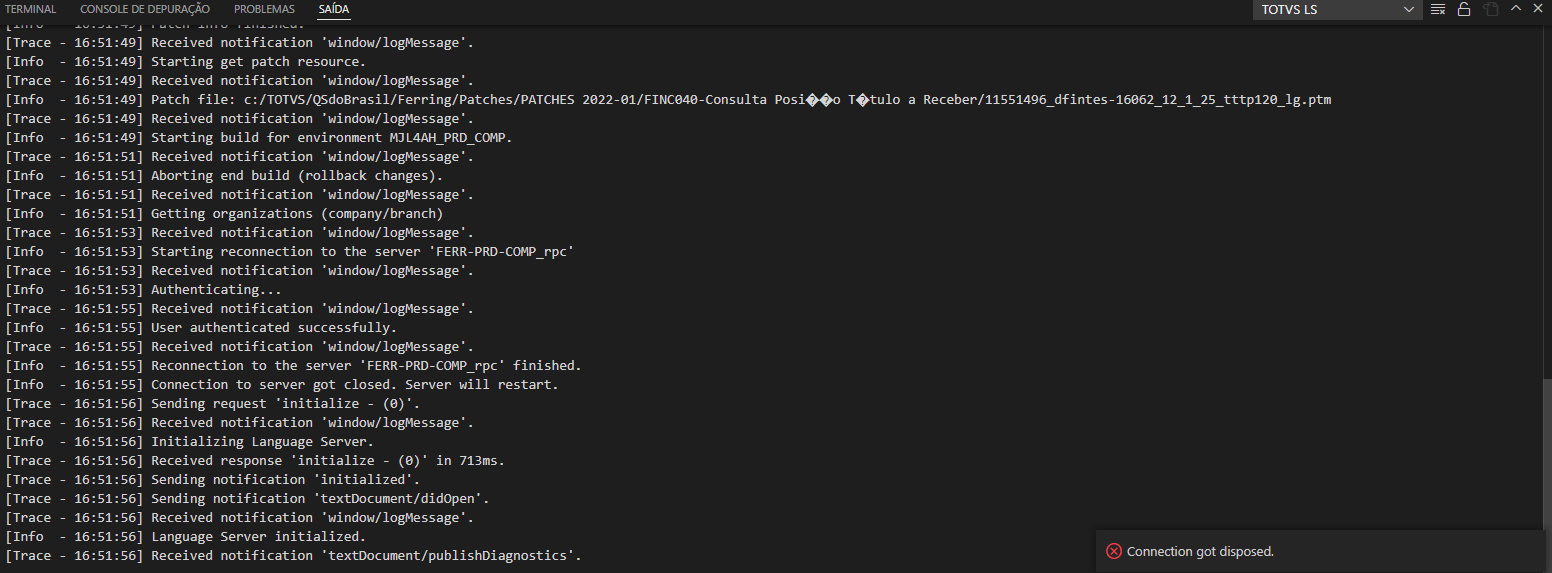Click the open log file icon

(1491, 9)
